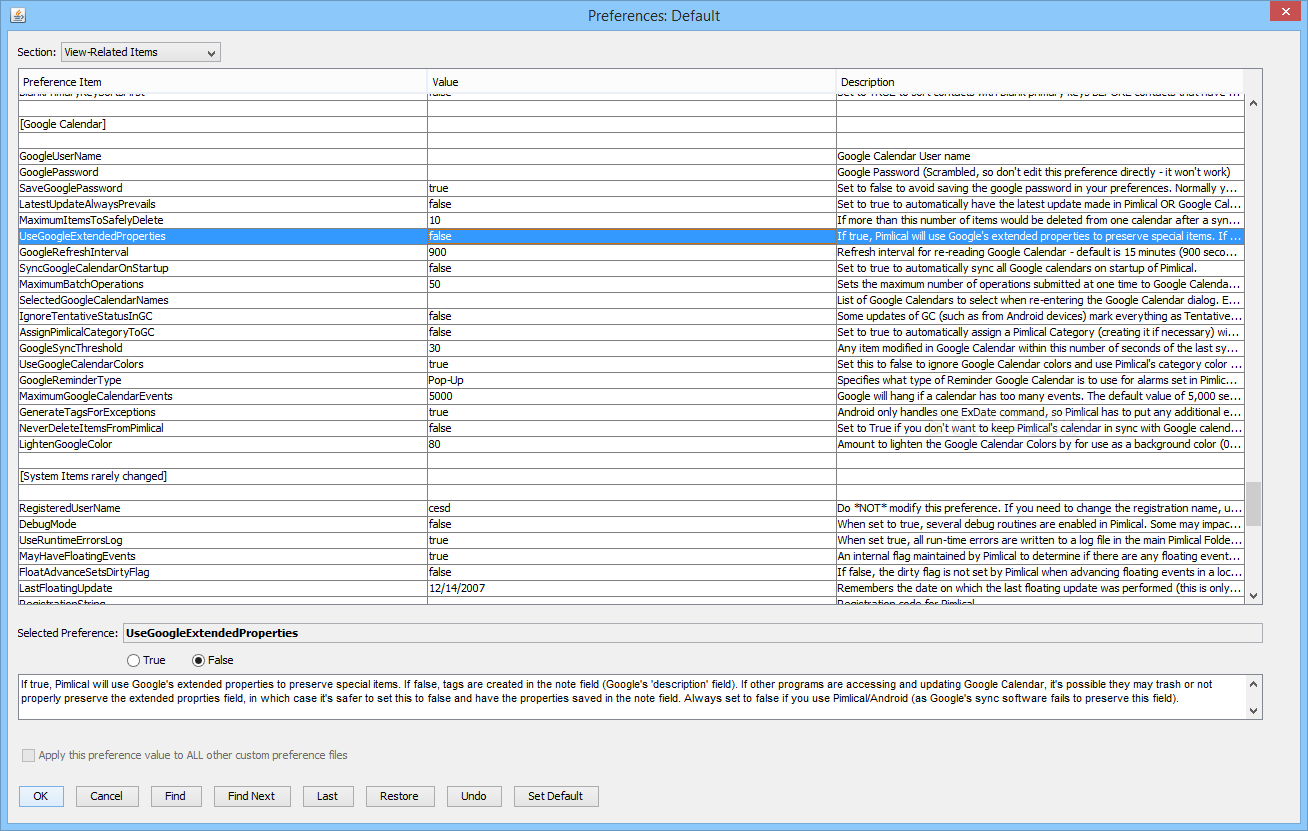The width and height of the screenshot is (1308, 831).
Task: Select the FloatAdvanceSetsDirtyFlag row
Action: click(631, 572)
